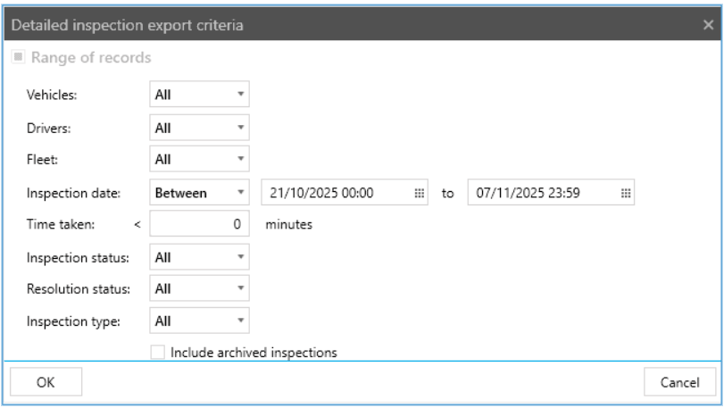Image resolution: width=724 pixels, height=408 pixels.
Task: Focus the Time taken minutes input
Action: [199, 225]
